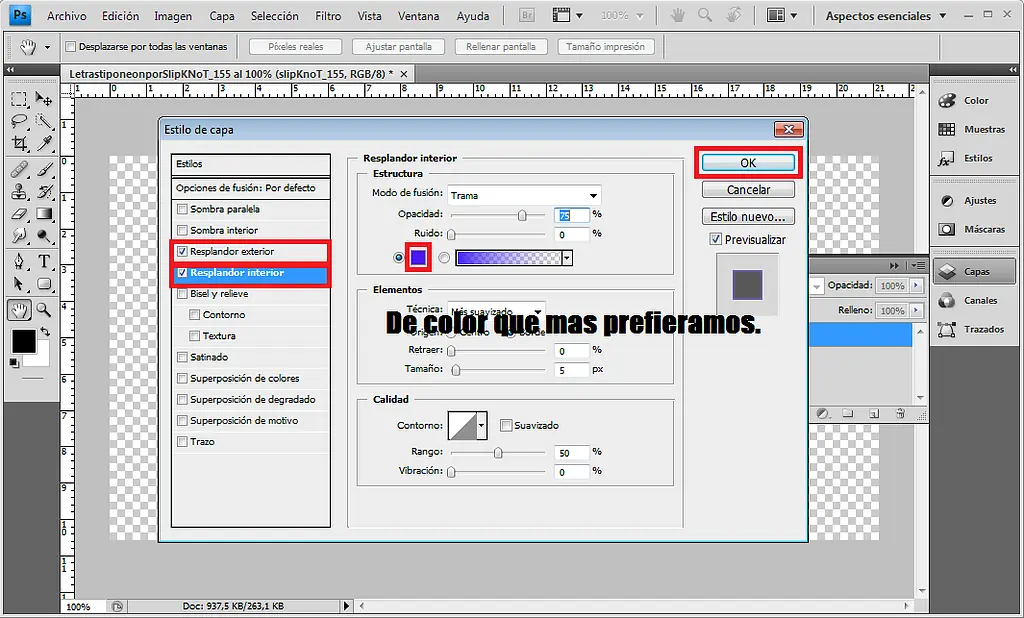Open the layers Relleno slider arrow
Image resolution: width=1024 pixels, height=618 pixels.
917,311
